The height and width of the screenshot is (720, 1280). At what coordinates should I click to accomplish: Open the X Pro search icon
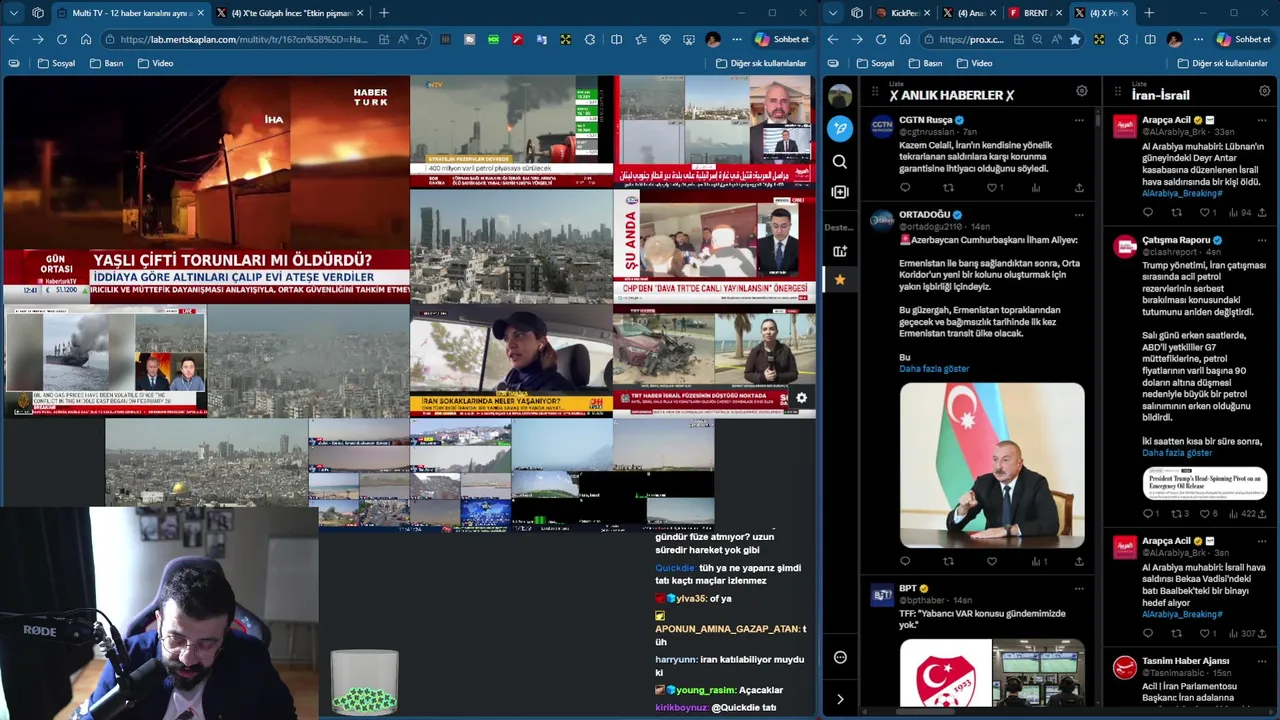pos(840,161)
